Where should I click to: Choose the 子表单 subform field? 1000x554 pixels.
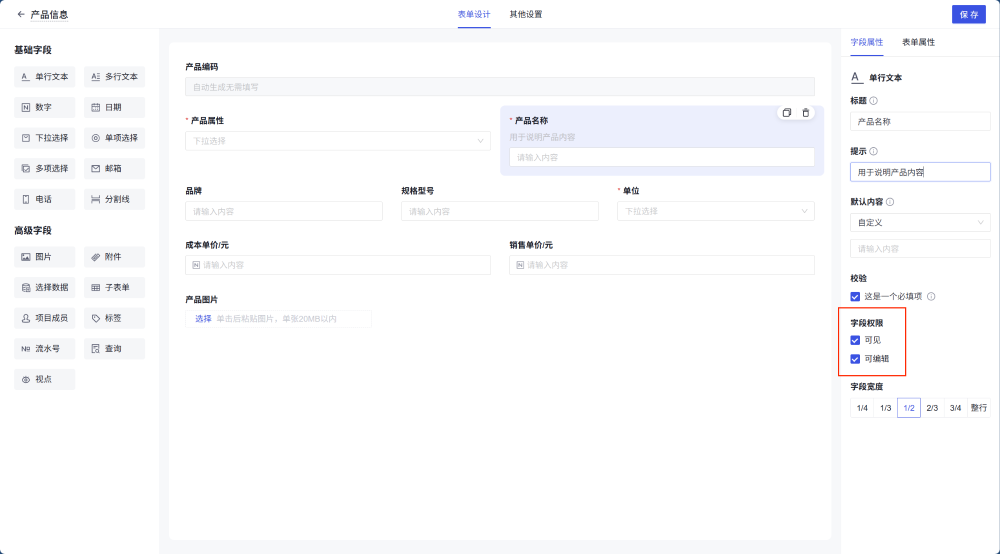(x=114, y=288)
